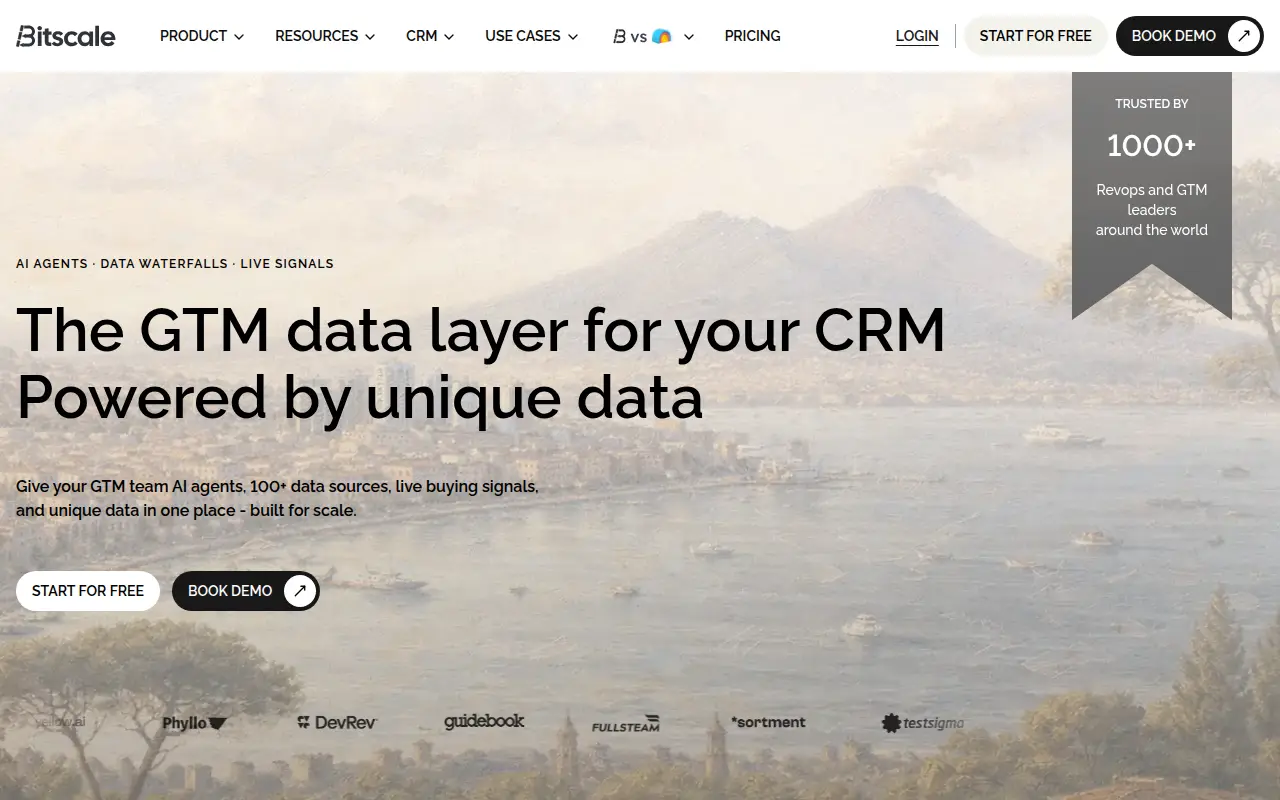Click the colorful competitor logo icon in nav
The height and width of the screenshot is (800, 1280).
pos(662,36)
